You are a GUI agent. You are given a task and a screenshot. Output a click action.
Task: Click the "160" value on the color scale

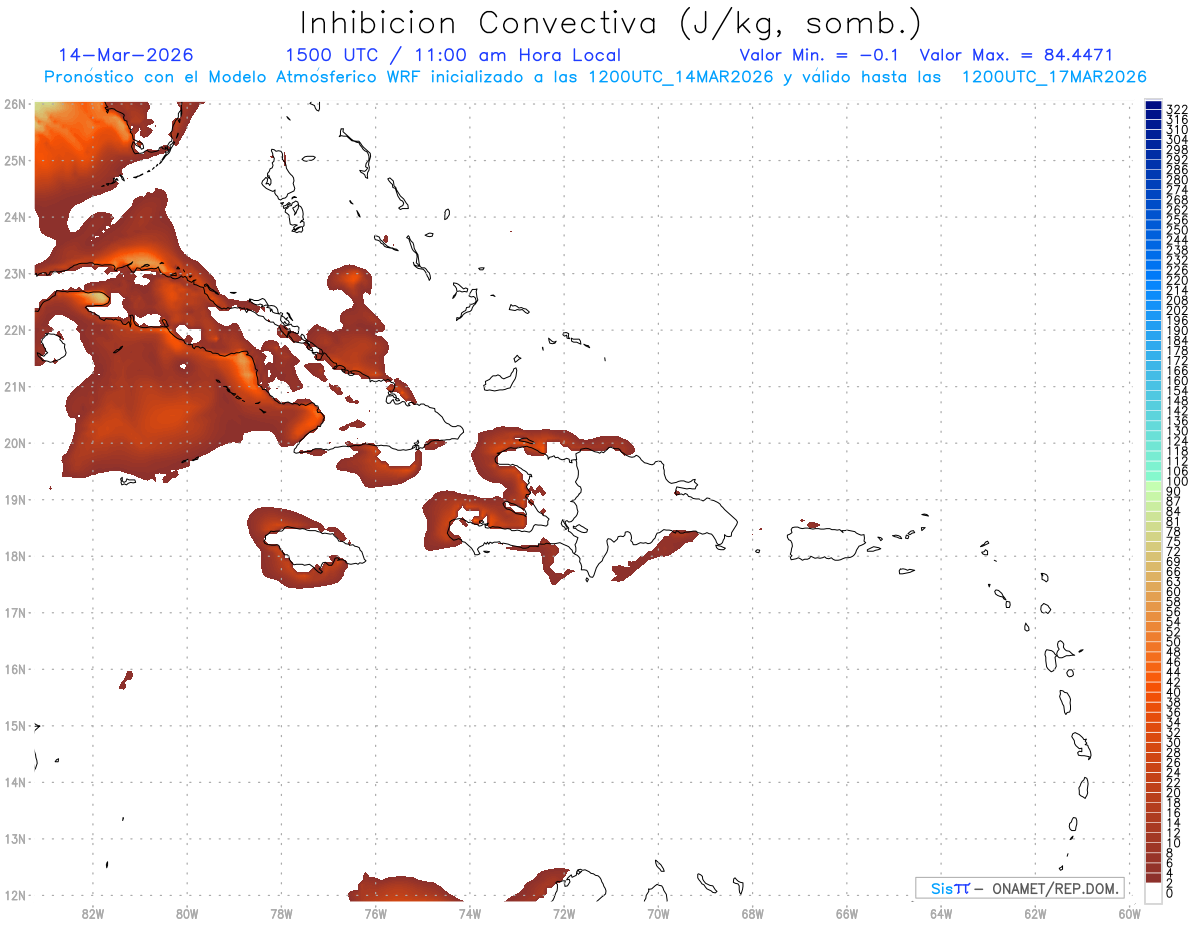point(1177,381)
